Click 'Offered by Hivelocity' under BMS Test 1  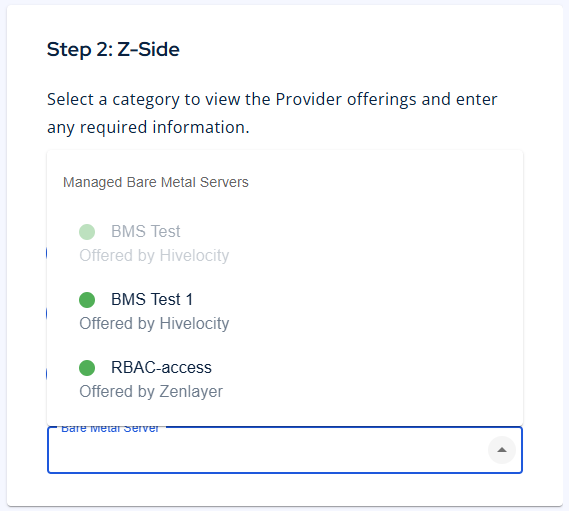point(154,323)
